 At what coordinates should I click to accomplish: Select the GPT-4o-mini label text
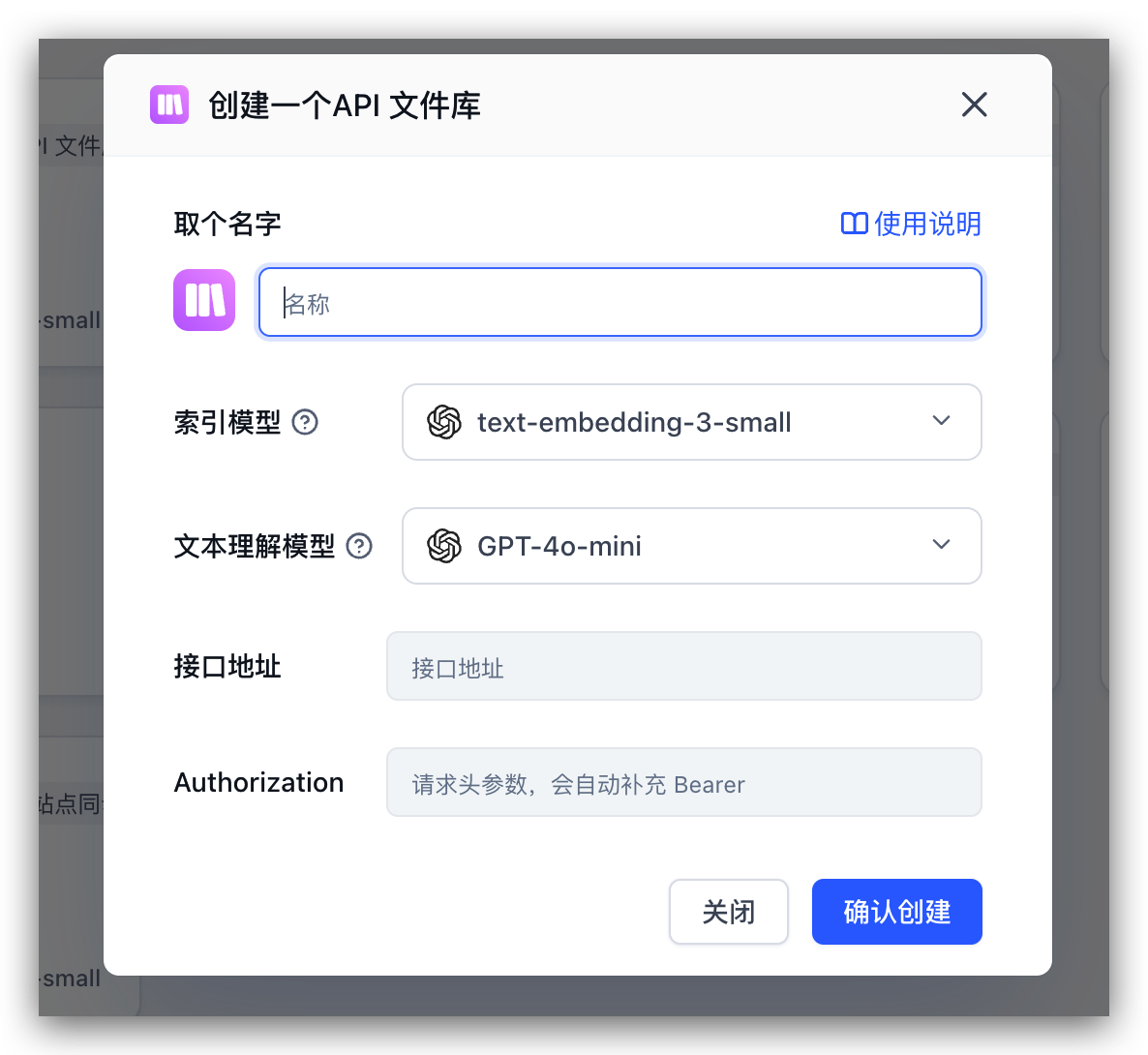[559, 546]
